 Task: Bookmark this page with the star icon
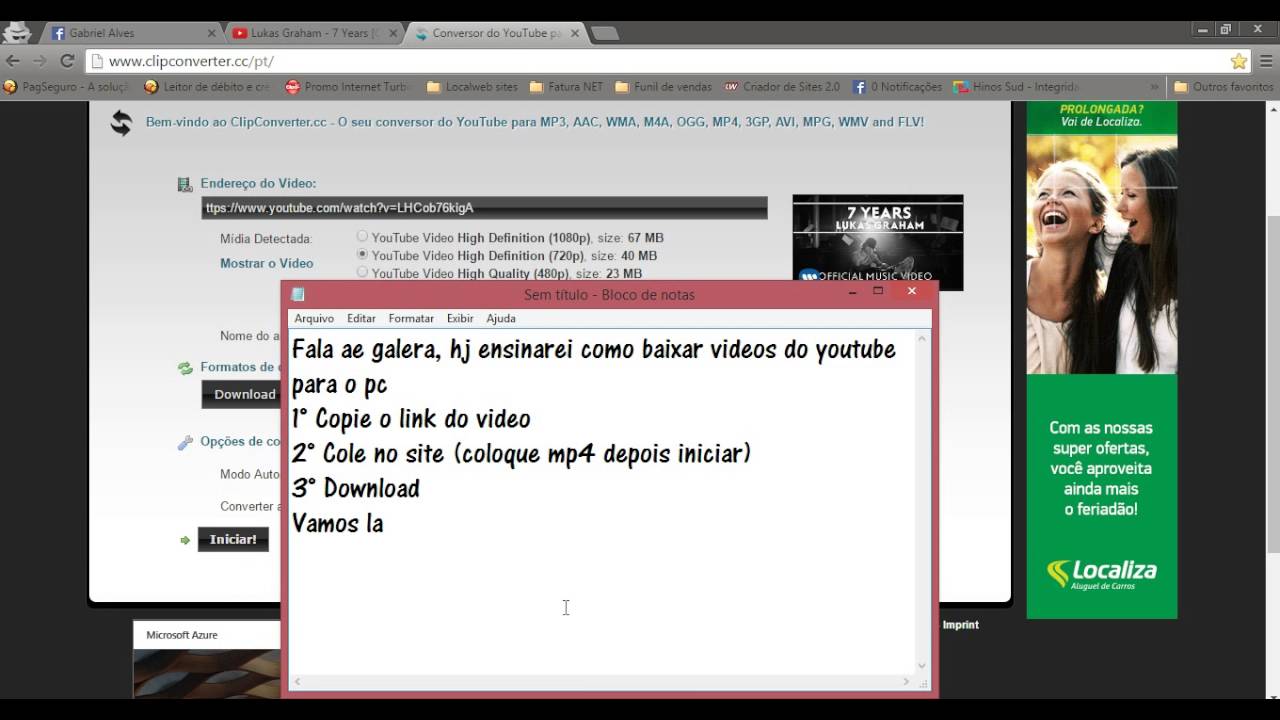coord(1239,61)
